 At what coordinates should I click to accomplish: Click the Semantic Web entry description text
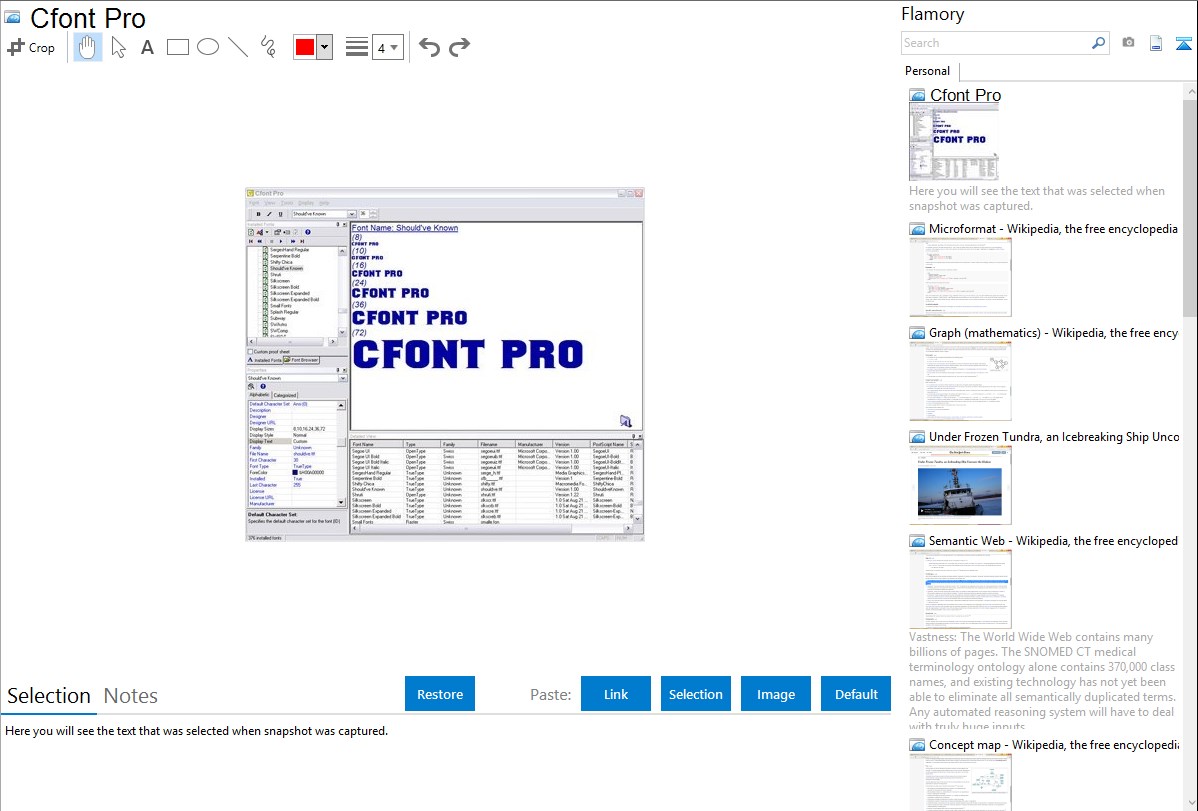click(1043, 681)
